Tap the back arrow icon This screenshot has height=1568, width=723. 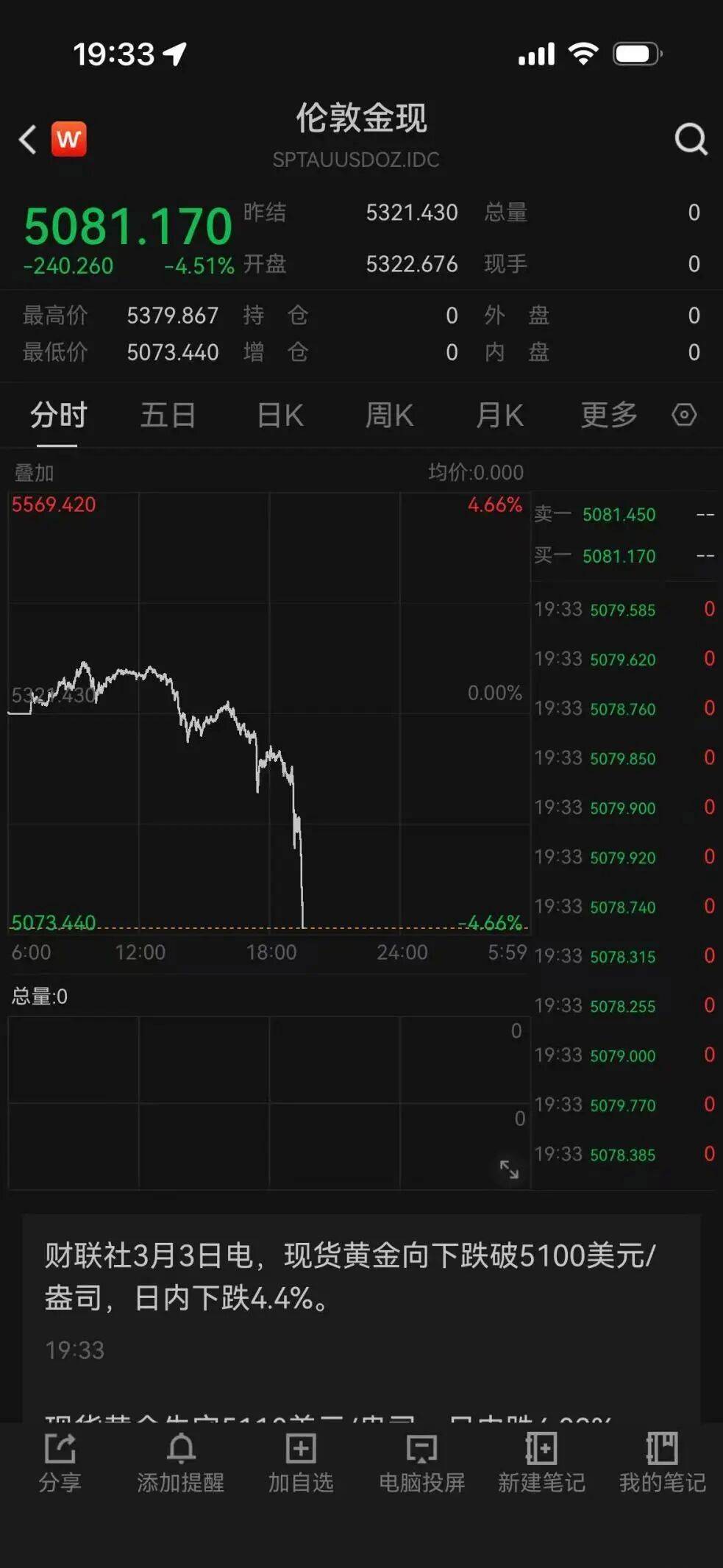click(28, 139)
